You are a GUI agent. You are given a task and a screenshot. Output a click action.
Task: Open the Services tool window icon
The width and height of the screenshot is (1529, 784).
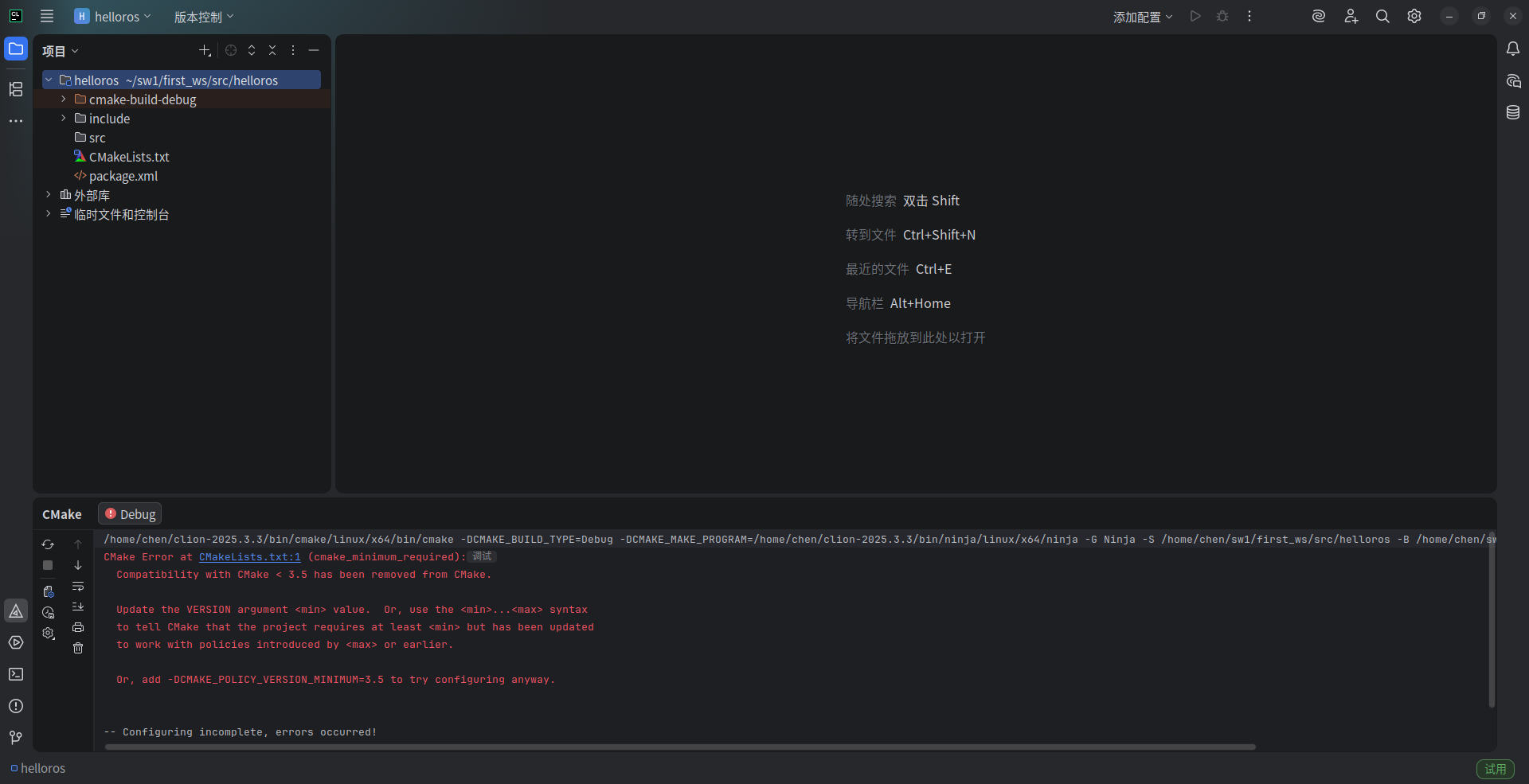tap(16, 642)
